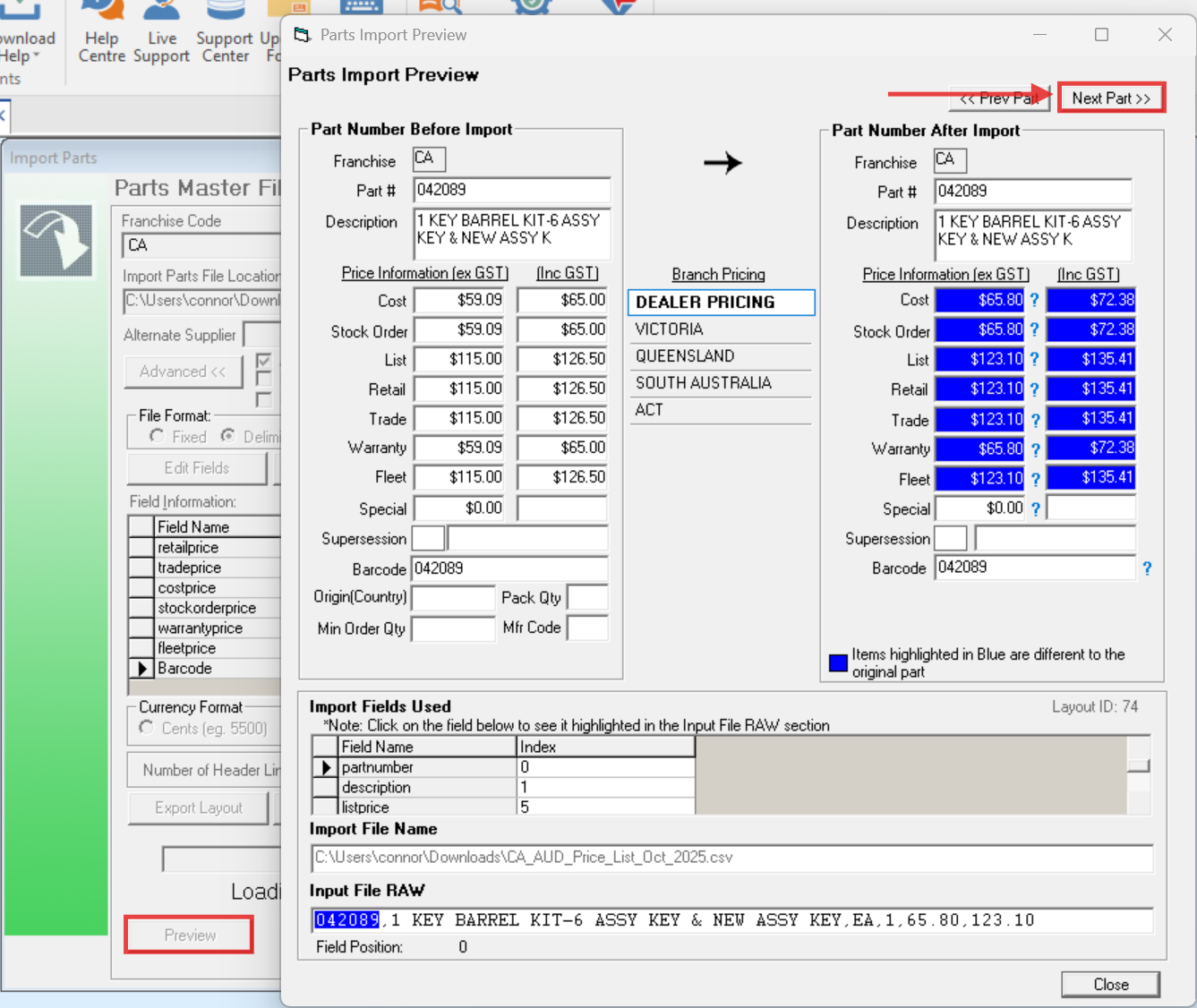Click the Origin(Country) field
Viewport: 1197px width, 1008px height.
[453, 598]
